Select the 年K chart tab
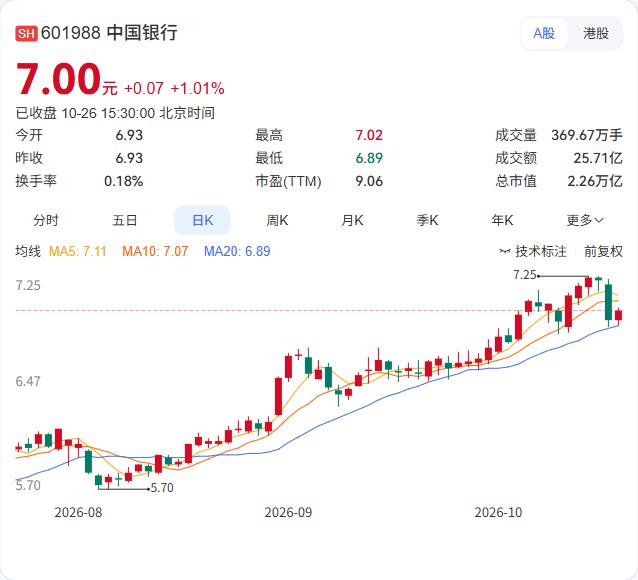The image size is (638, 580). (502, 220)
